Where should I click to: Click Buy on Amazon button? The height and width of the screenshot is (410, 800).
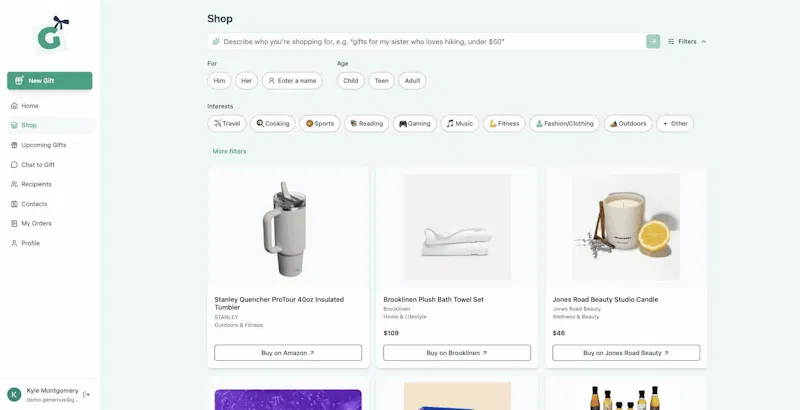[288, 353]
